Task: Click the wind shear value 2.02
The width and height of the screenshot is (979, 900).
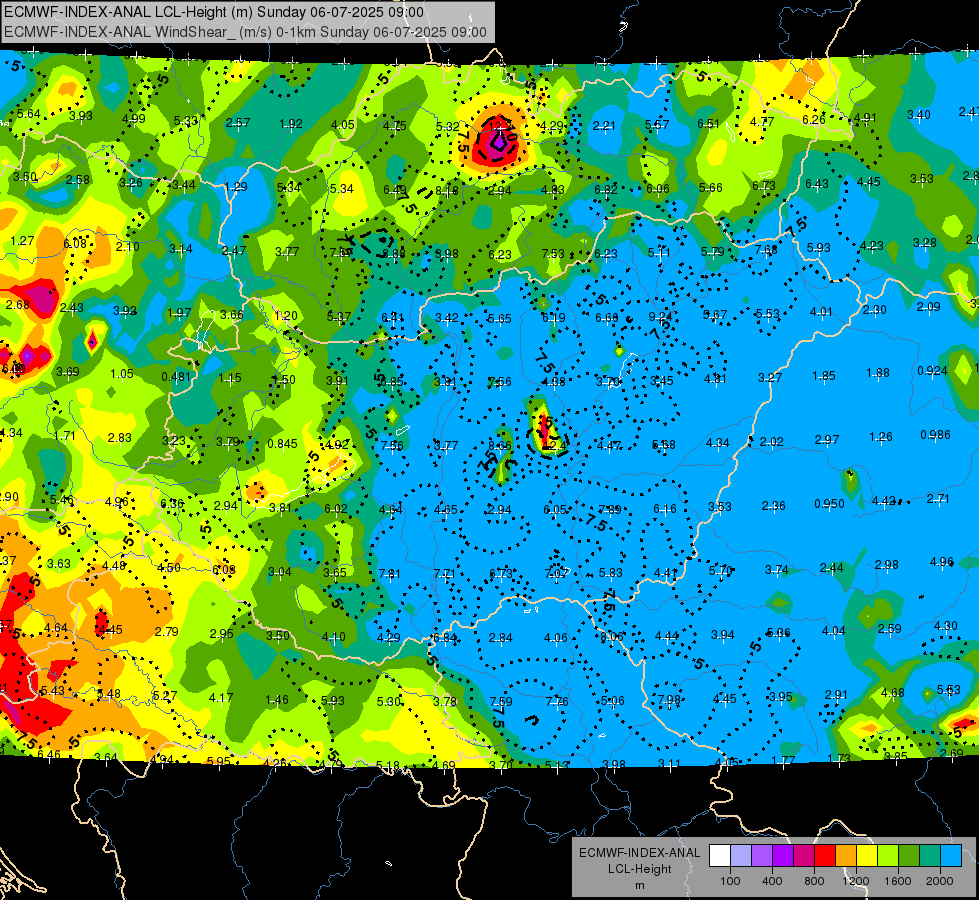Action: [772, 442]
